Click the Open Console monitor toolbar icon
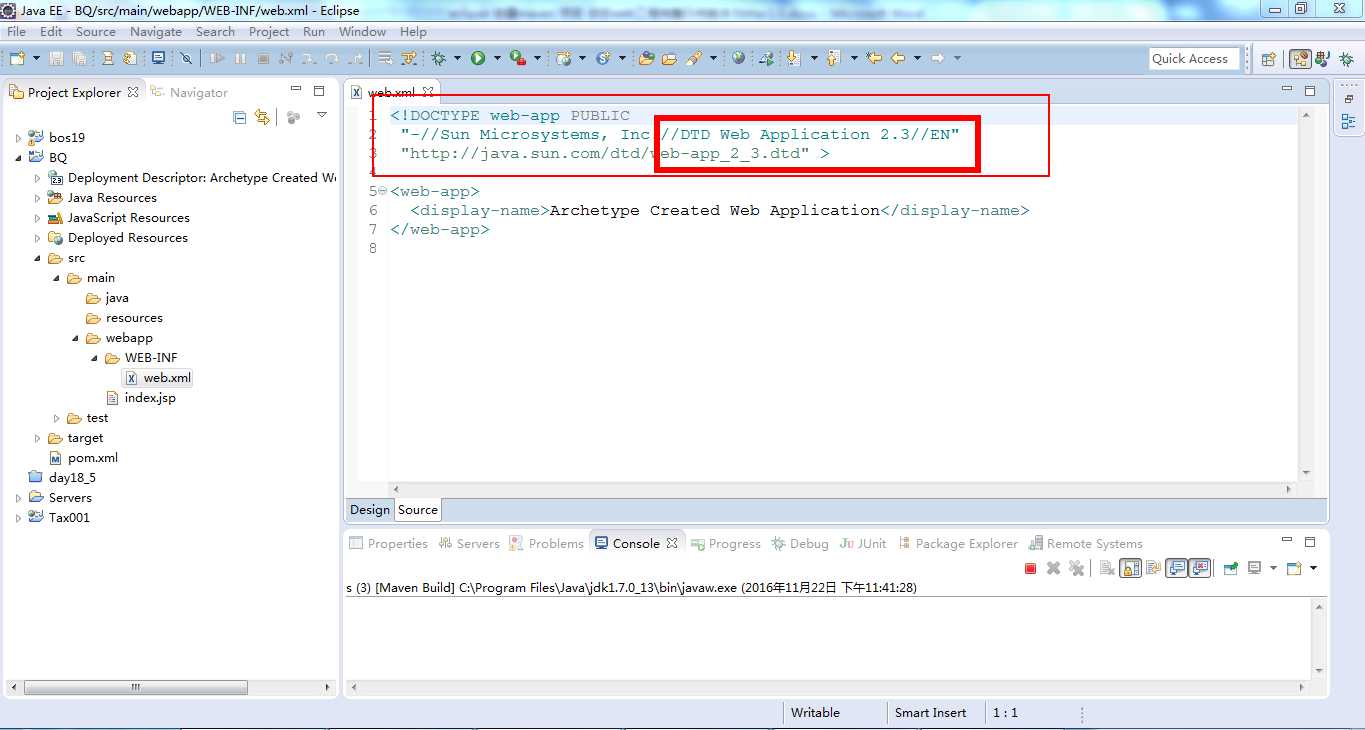 point(159,58)
